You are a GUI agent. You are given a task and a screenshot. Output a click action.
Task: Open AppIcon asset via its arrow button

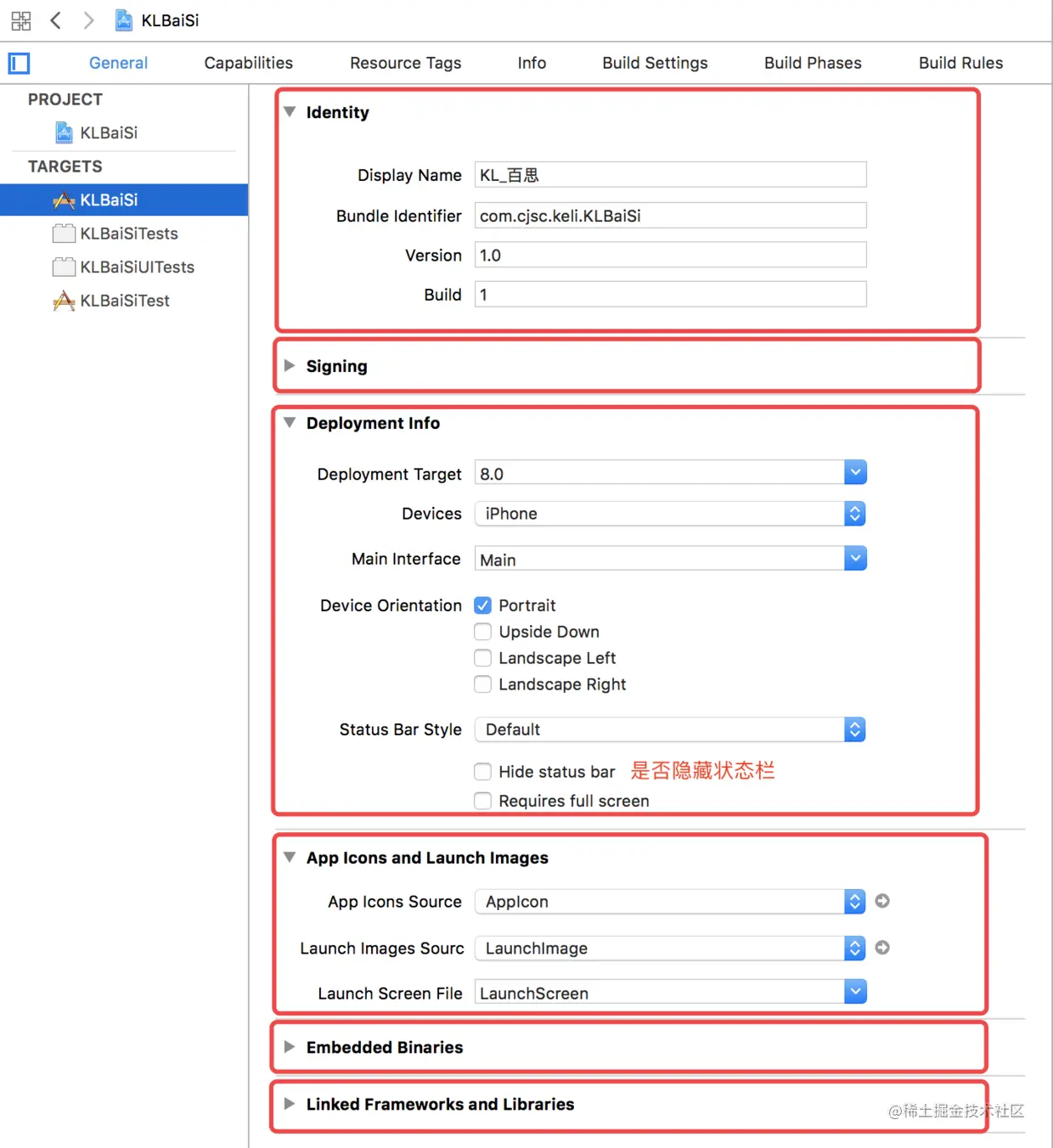[x=881, y=901]
